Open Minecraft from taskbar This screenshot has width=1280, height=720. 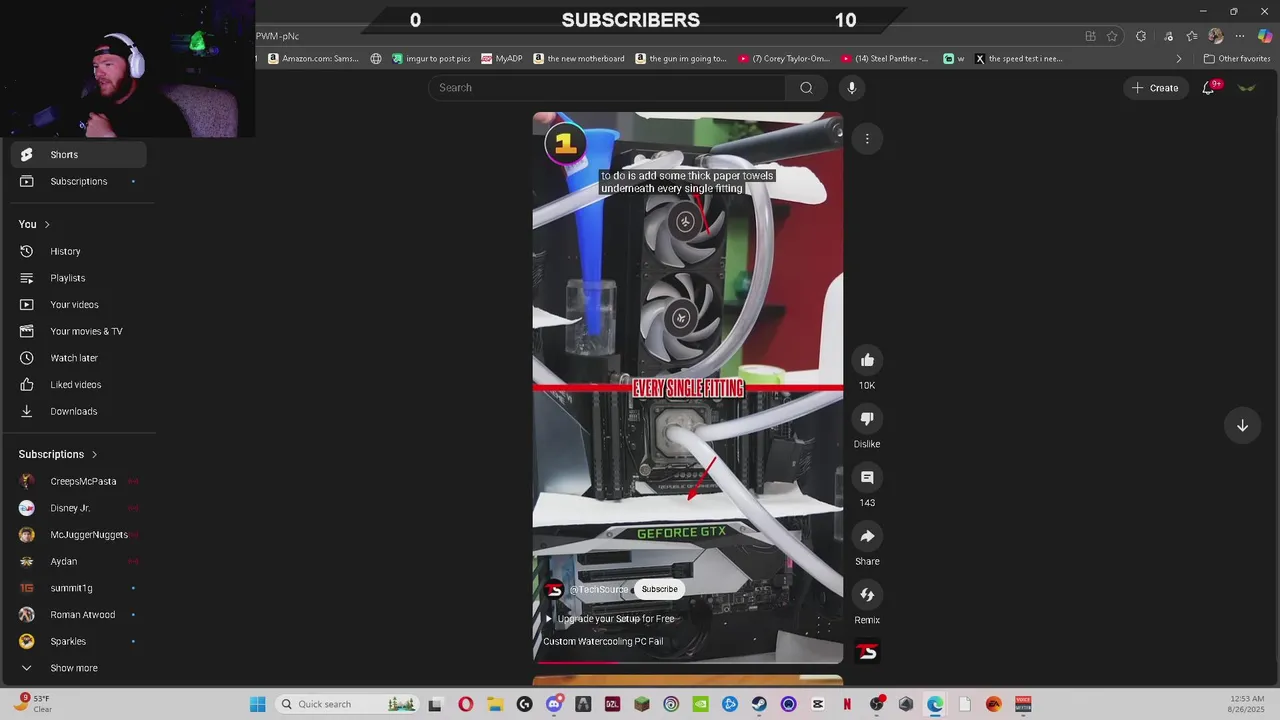point(642,704)
